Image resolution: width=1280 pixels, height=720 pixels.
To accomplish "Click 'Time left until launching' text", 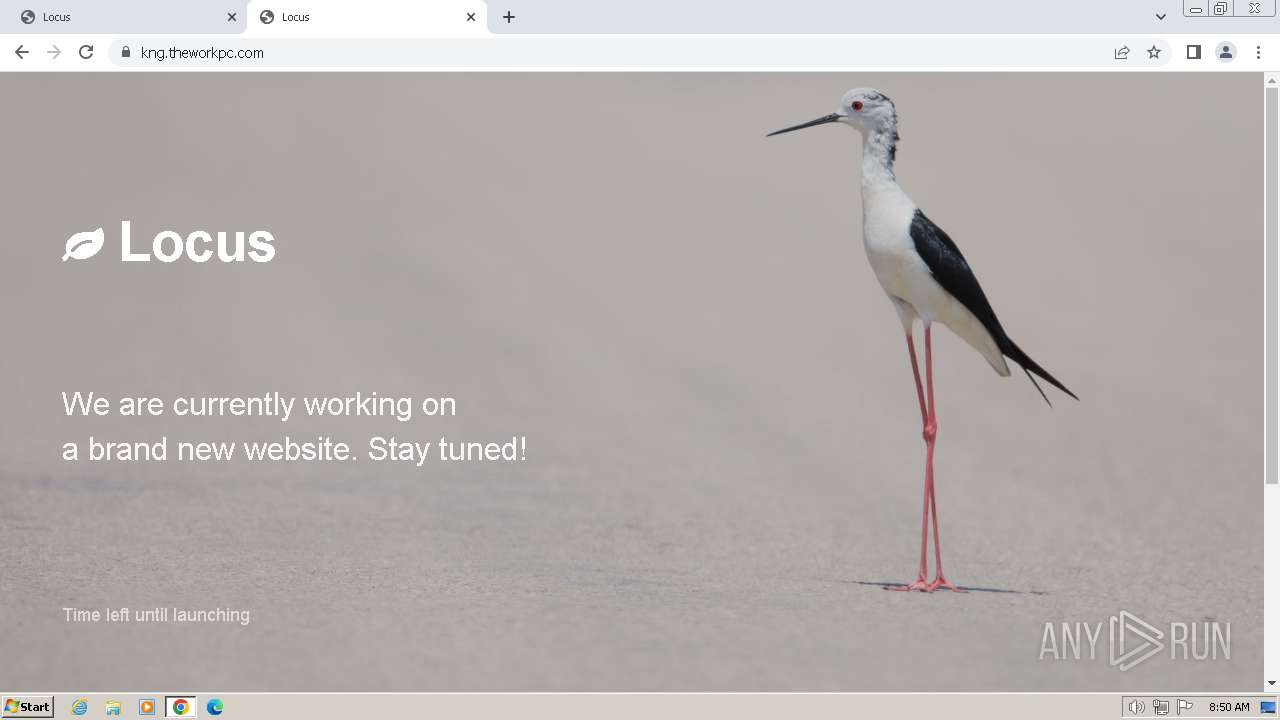I will tap(156, 615).
